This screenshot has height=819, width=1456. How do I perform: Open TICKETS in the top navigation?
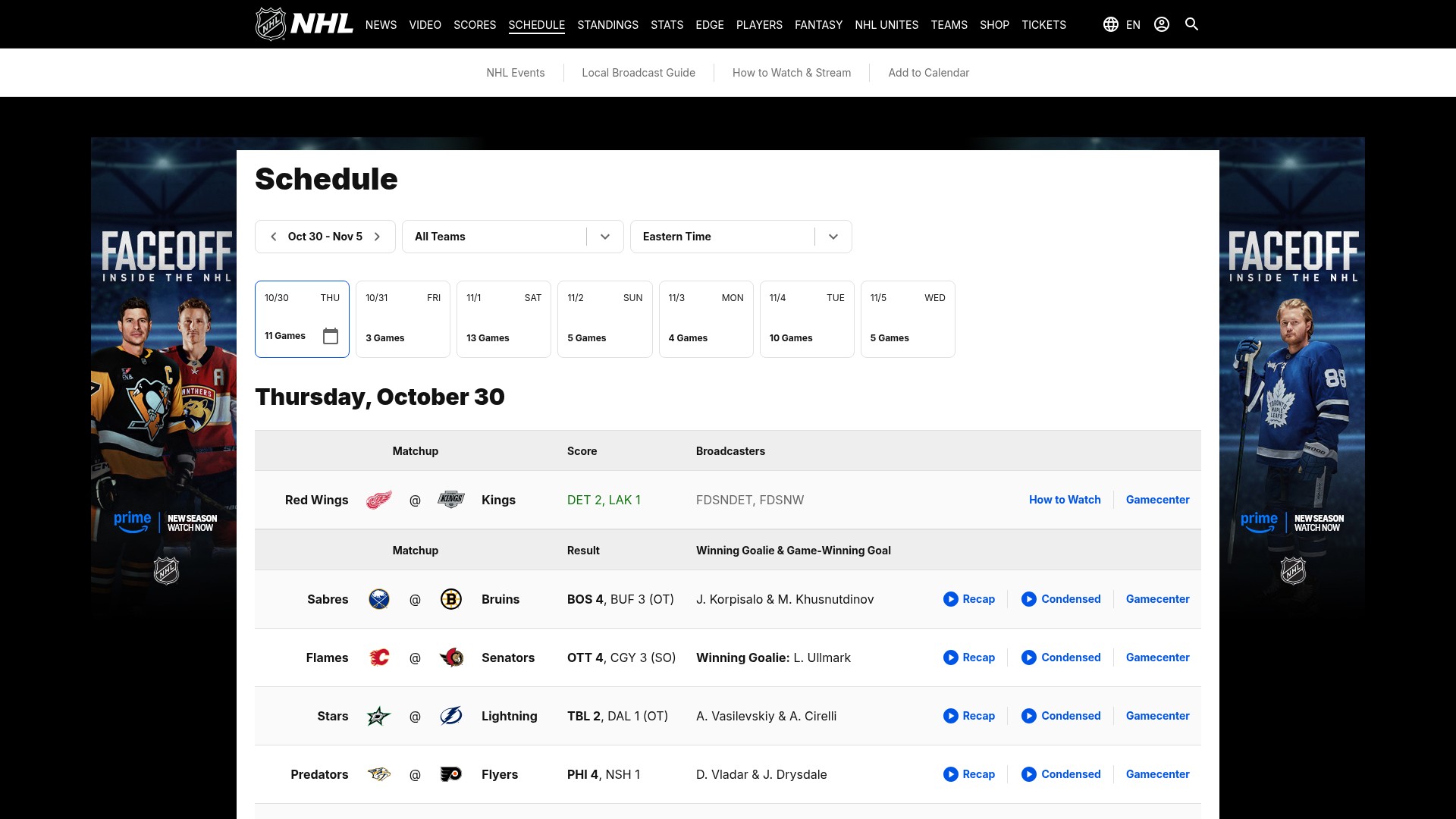coord(1043,25)
